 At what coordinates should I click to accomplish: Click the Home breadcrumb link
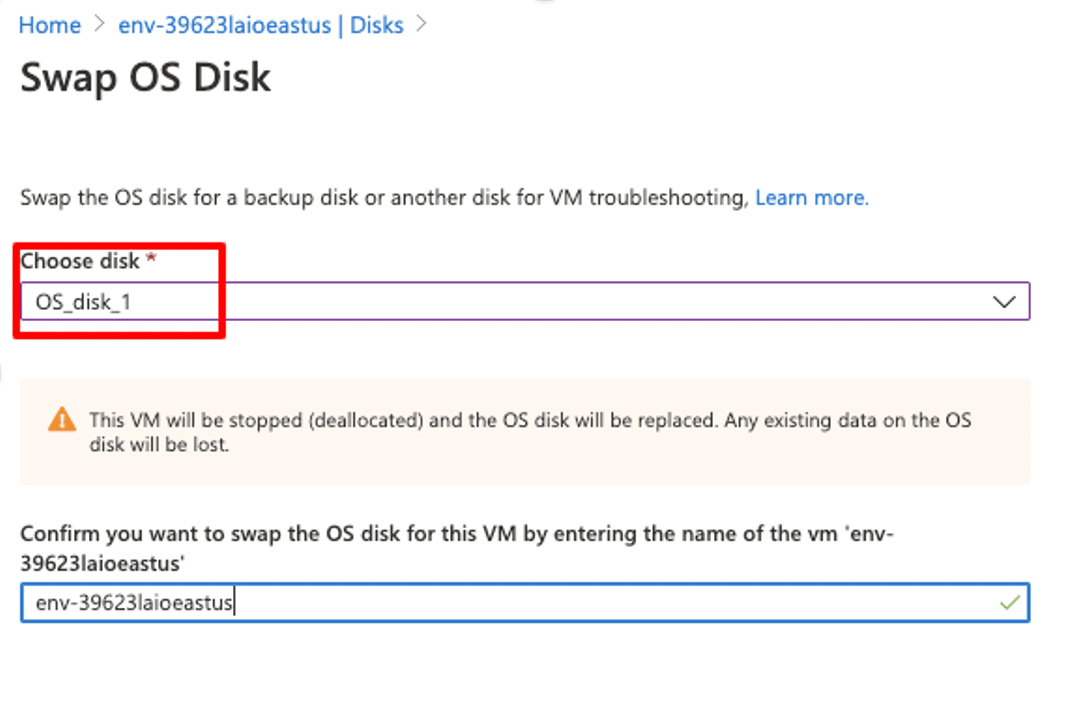50,25
